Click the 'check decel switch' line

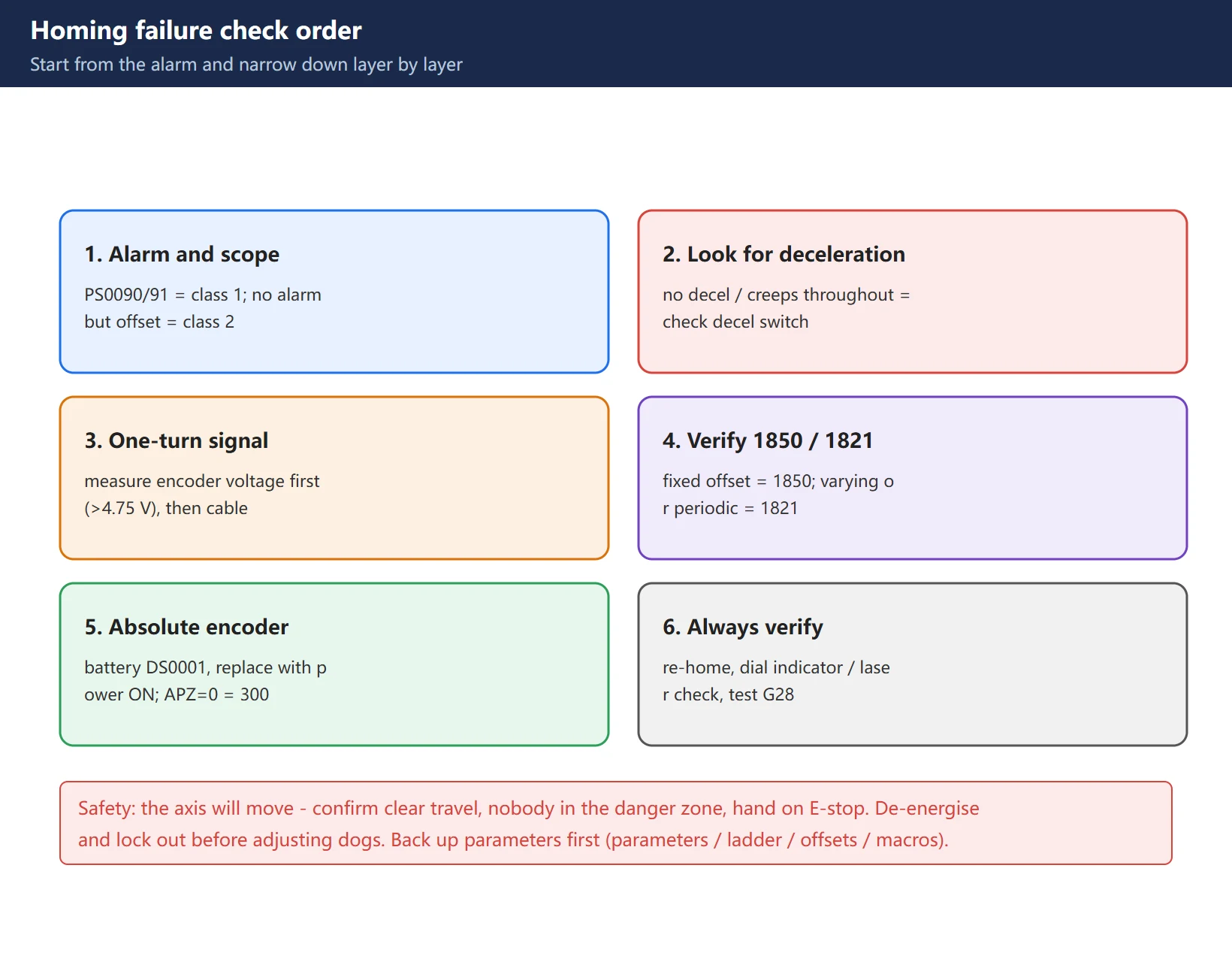[x=735, y=322]
